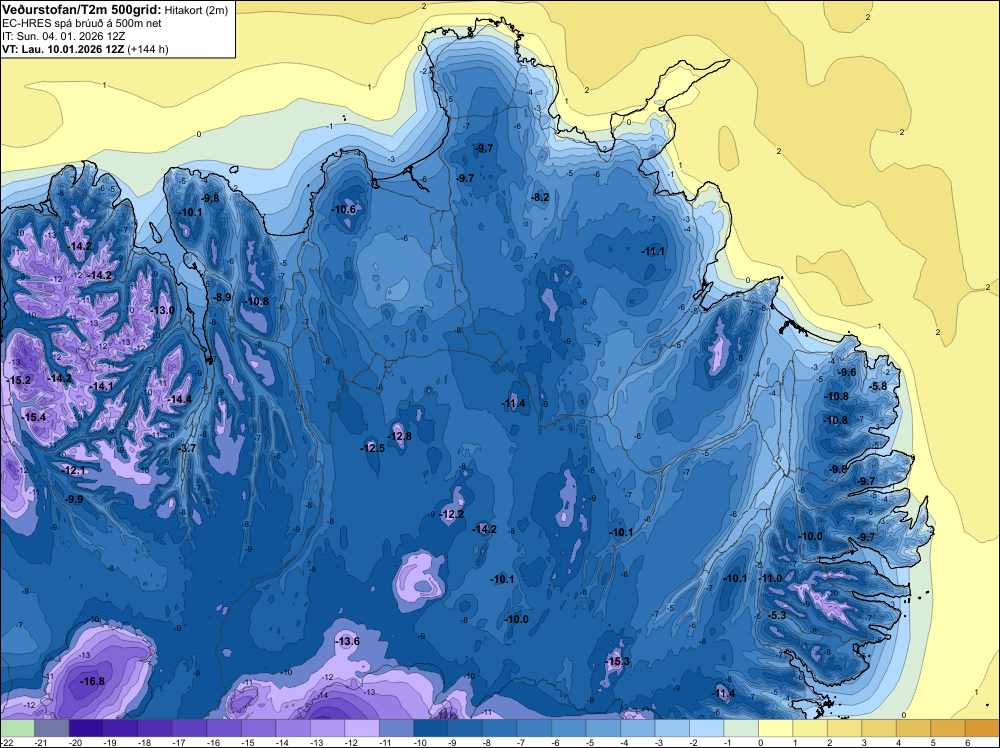The width and height of the screenshot is (1000, 748).
Task: Select the -8.9 temperature value
Action: pos(222,297)
